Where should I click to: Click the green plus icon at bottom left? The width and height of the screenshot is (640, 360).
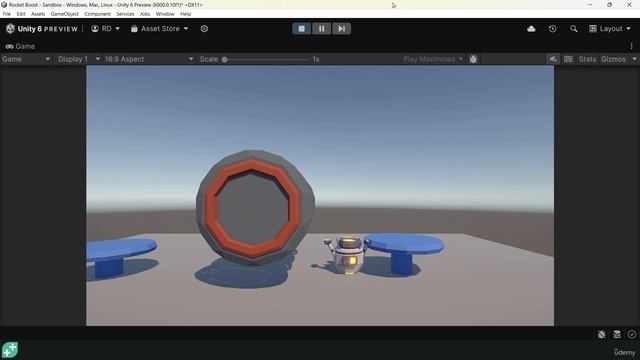[10, 350]
